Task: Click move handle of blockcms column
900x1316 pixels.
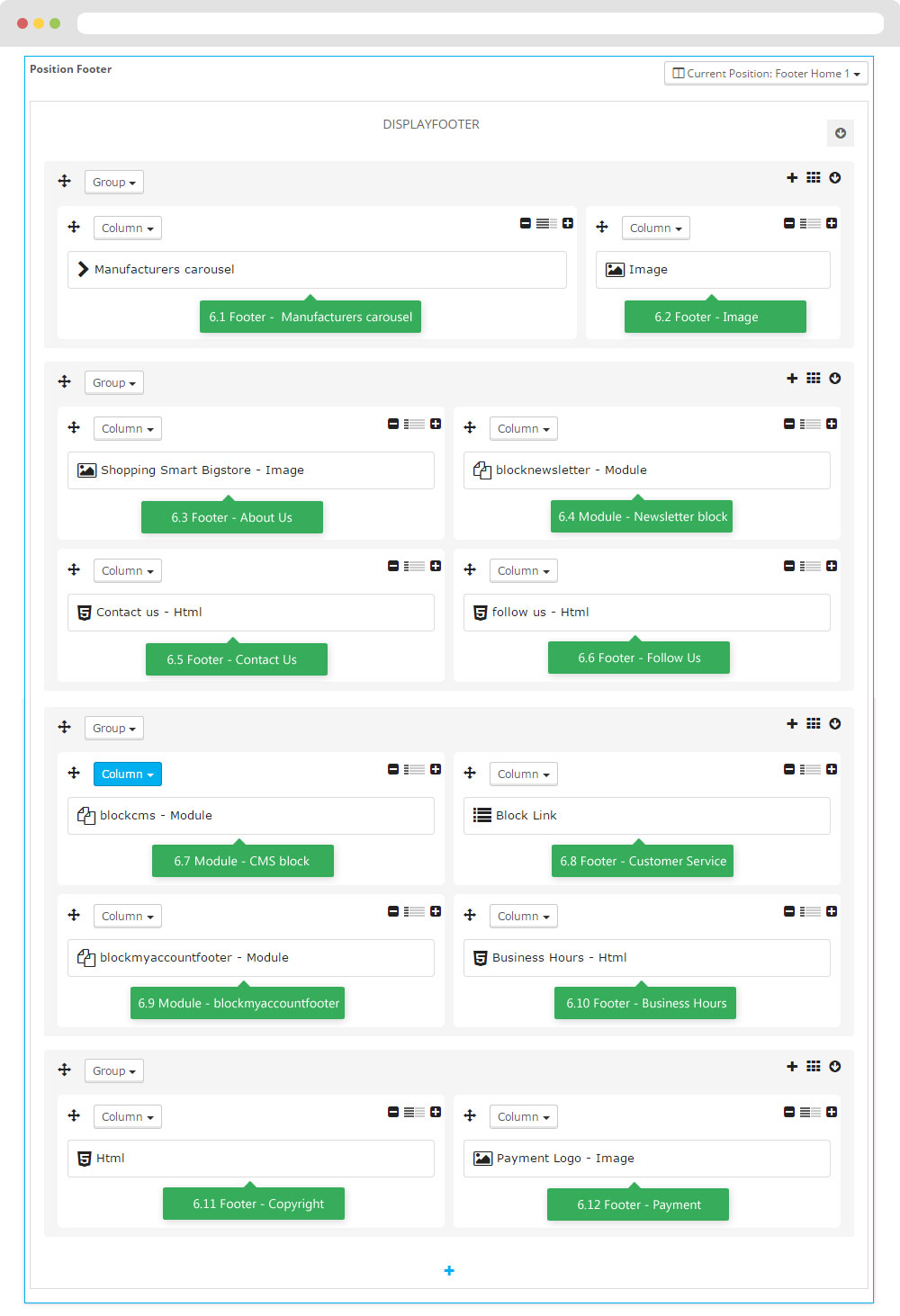Action: 74,773
